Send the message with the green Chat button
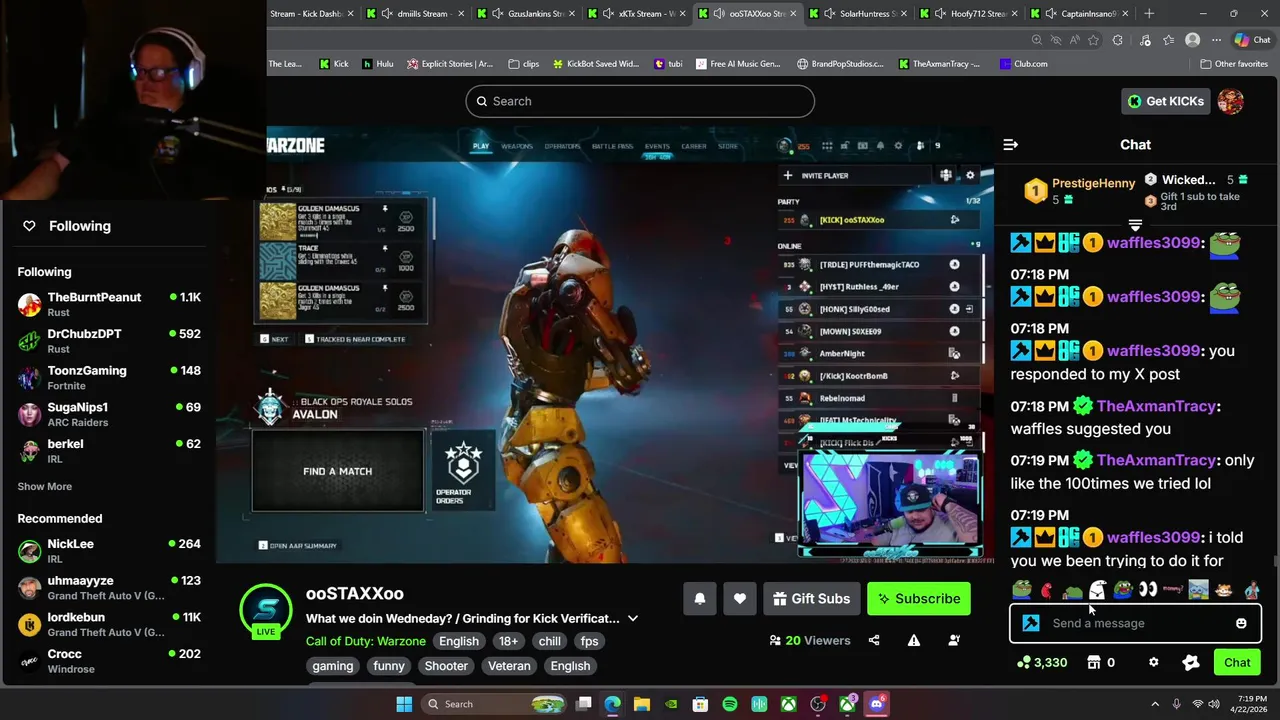This screenshot has height=720, width=1280. (x=1237, y=662)
